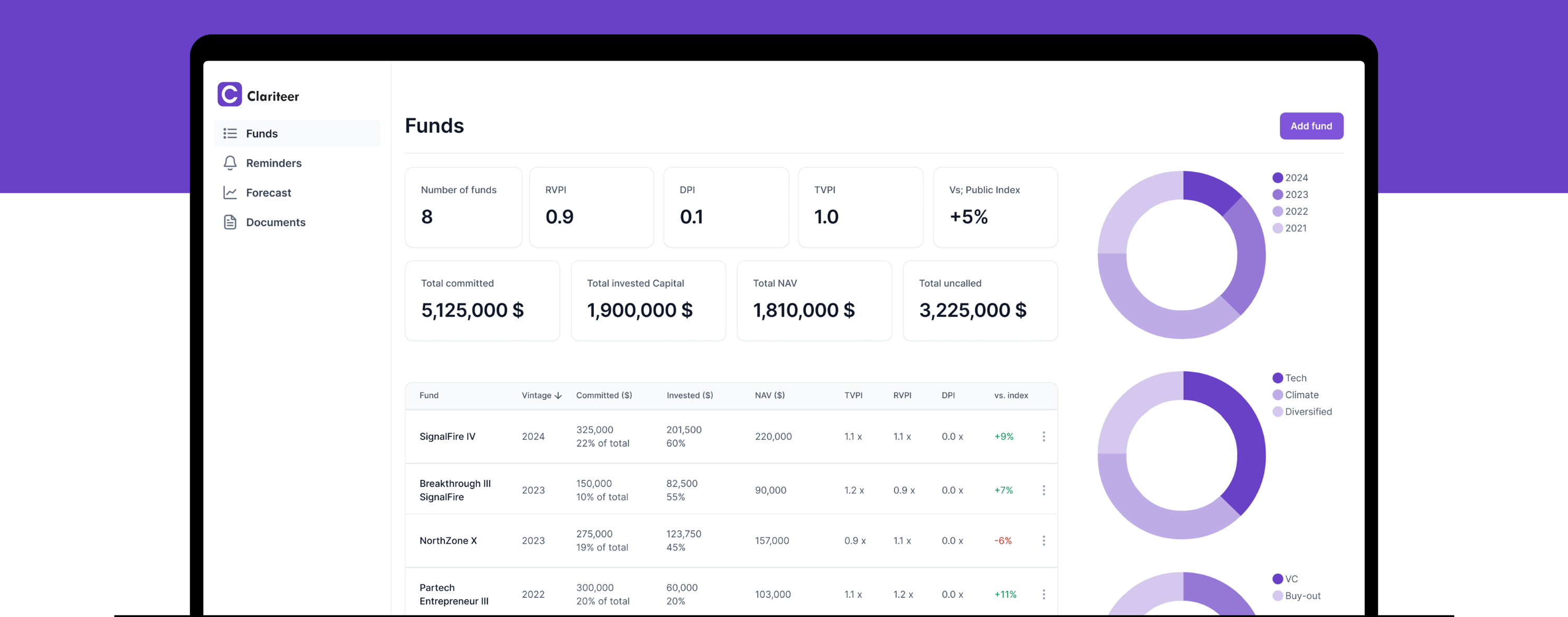Open row options for Breakthrough III SignalFire
The image size is (1568, 617).
click(1043, 490)
